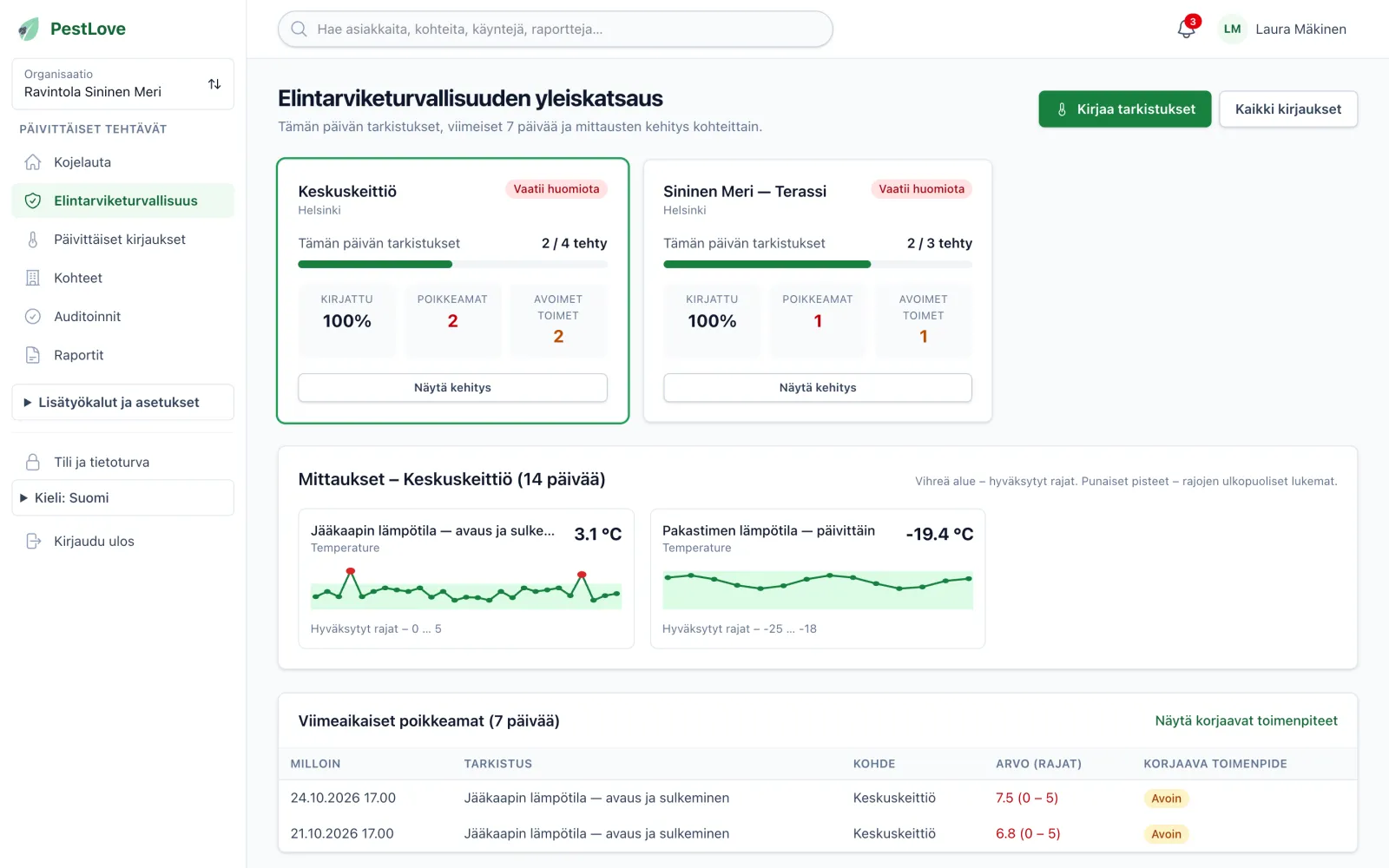Viewport: 1389px width, 868px height.
Task: Click the Kojelauta home icon
Action: click(33, 162)
